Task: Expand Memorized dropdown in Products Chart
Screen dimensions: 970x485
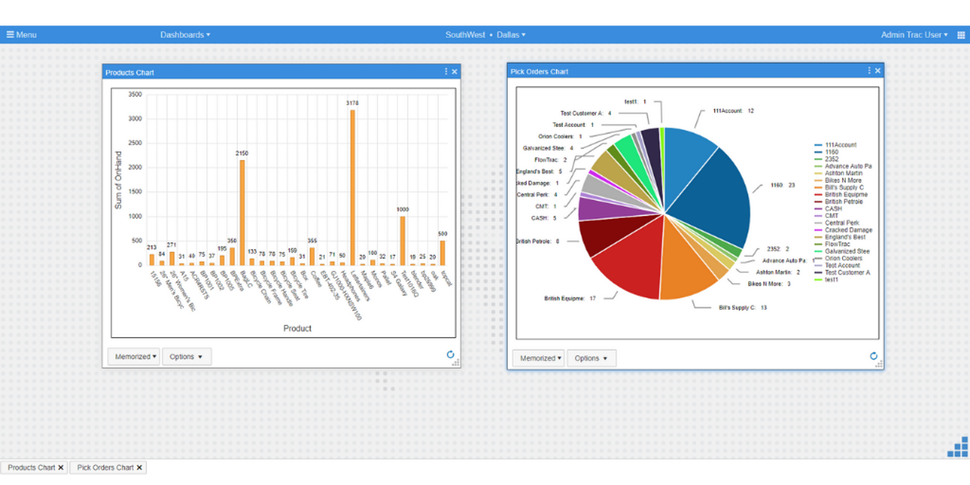Action: point(134,356)
